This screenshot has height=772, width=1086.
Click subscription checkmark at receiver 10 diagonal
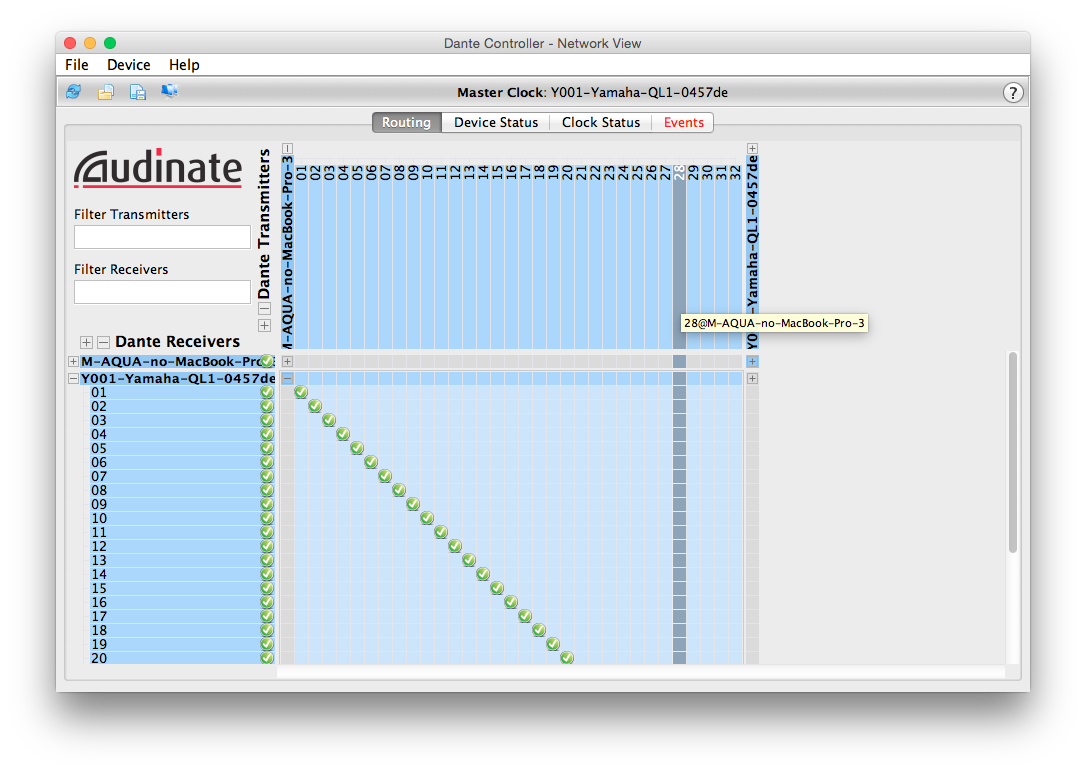click(x=427, y=518)
